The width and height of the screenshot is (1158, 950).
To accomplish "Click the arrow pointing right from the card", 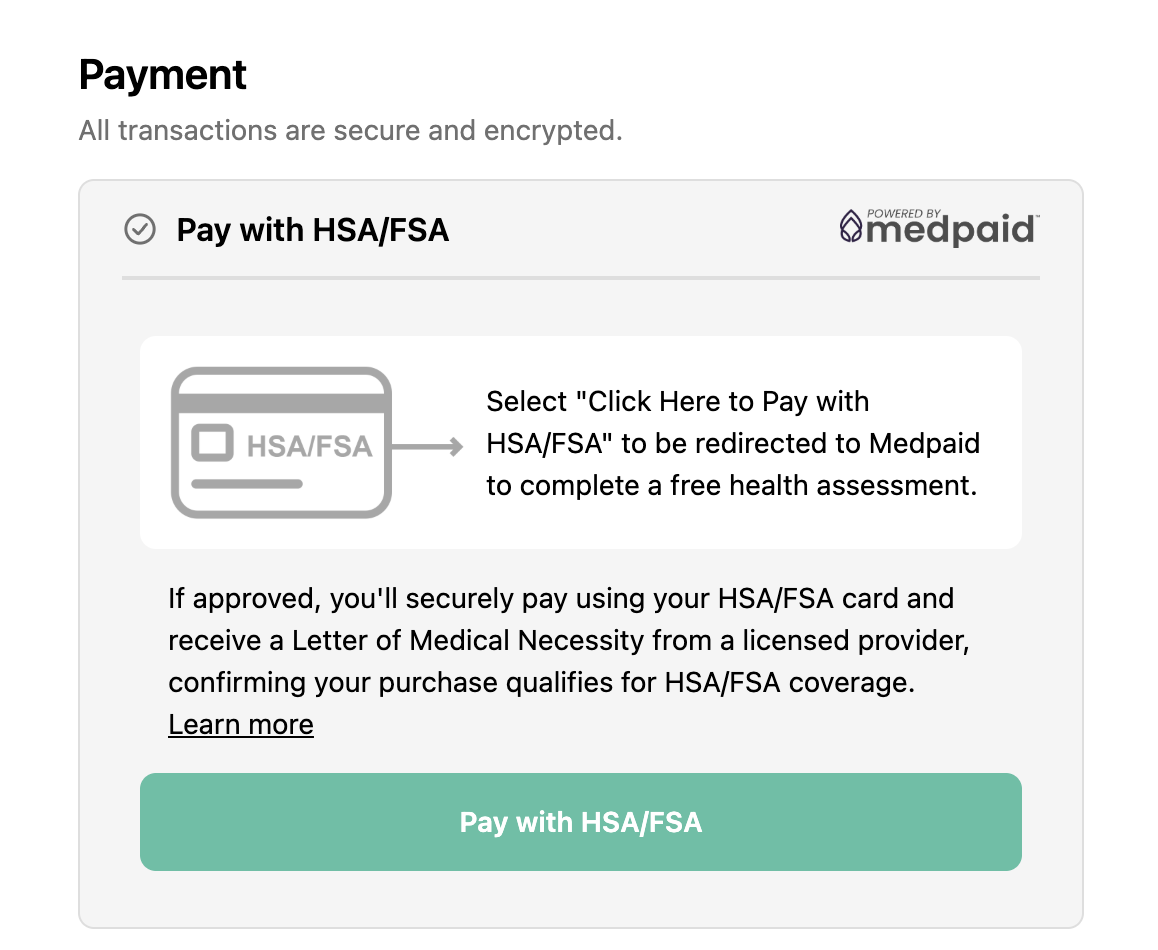I will [428, 446].
